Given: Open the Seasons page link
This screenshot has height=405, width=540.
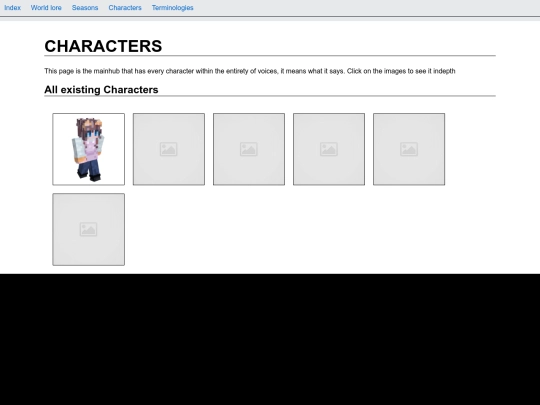Looking at the screenshot, I should click(x=85, y=8).
